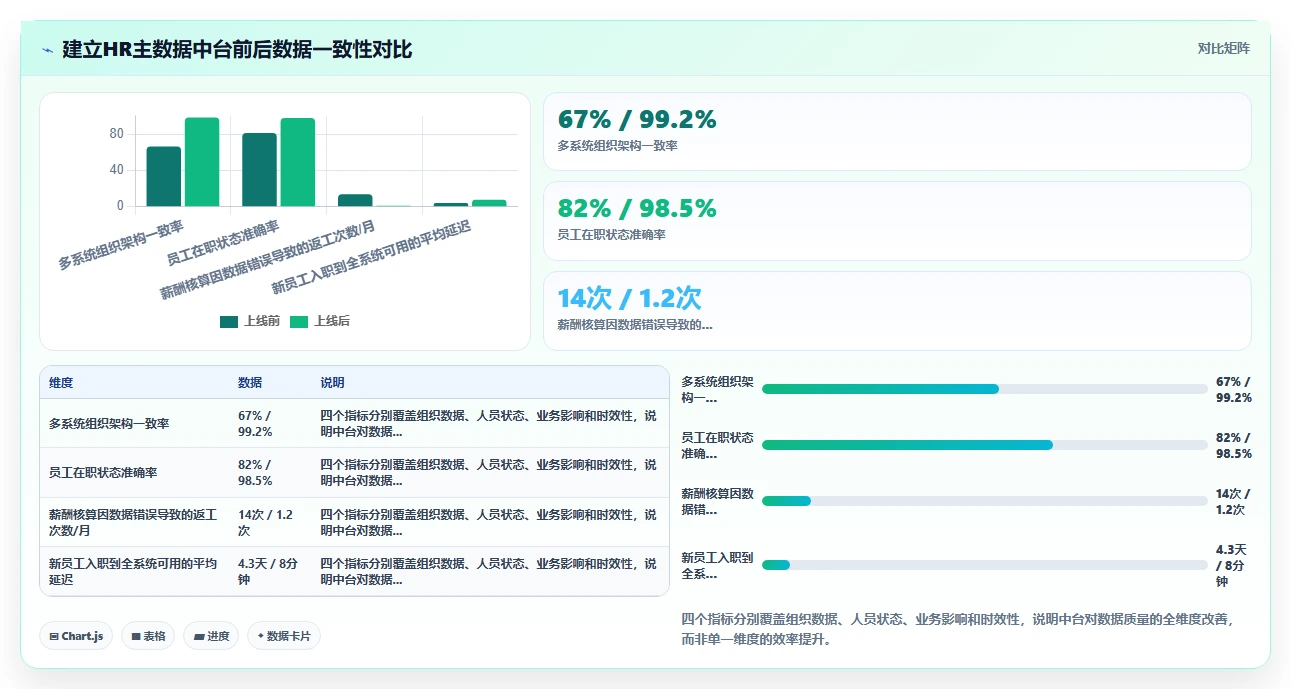Click the lightning icon beside the title
The height and width of the screenshot is (689, 1291).
[x=48, y=50]
